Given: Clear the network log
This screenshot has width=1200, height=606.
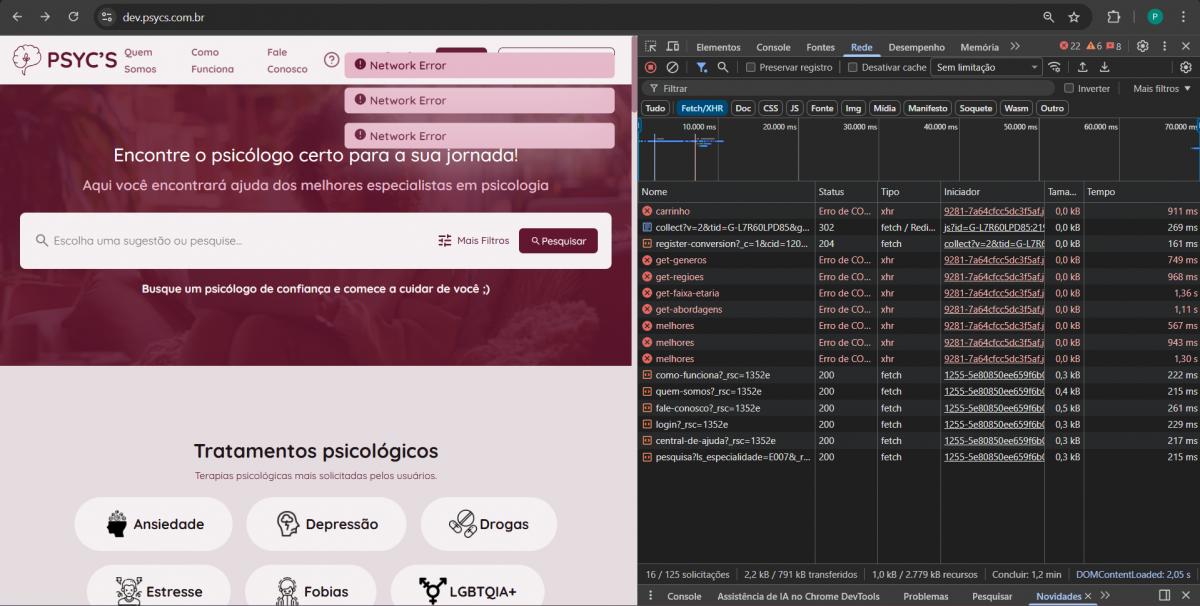Looking at the screenshot, I should (672, 67).
